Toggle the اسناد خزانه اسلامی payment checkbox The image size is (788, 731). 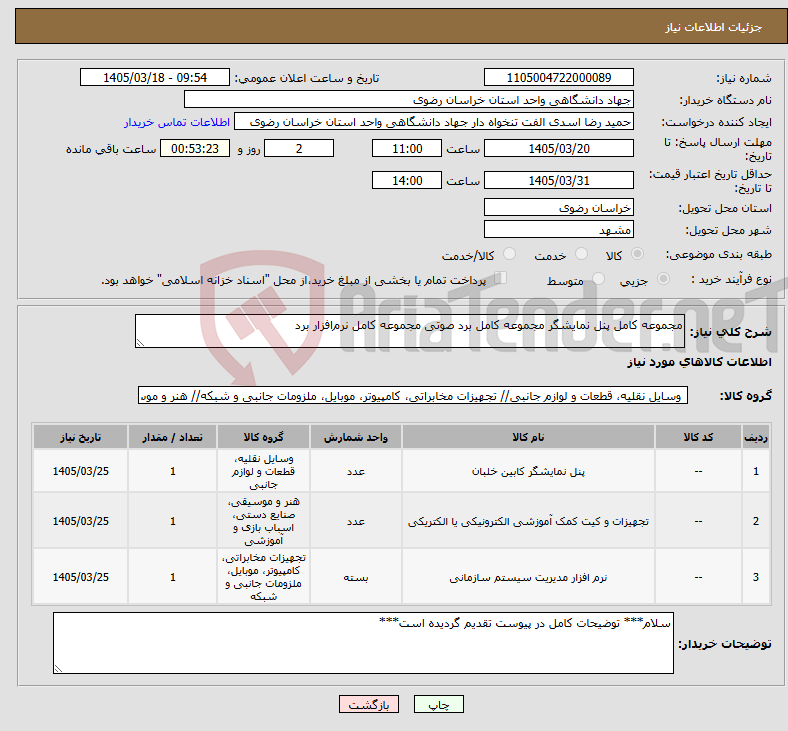point(501,278)
